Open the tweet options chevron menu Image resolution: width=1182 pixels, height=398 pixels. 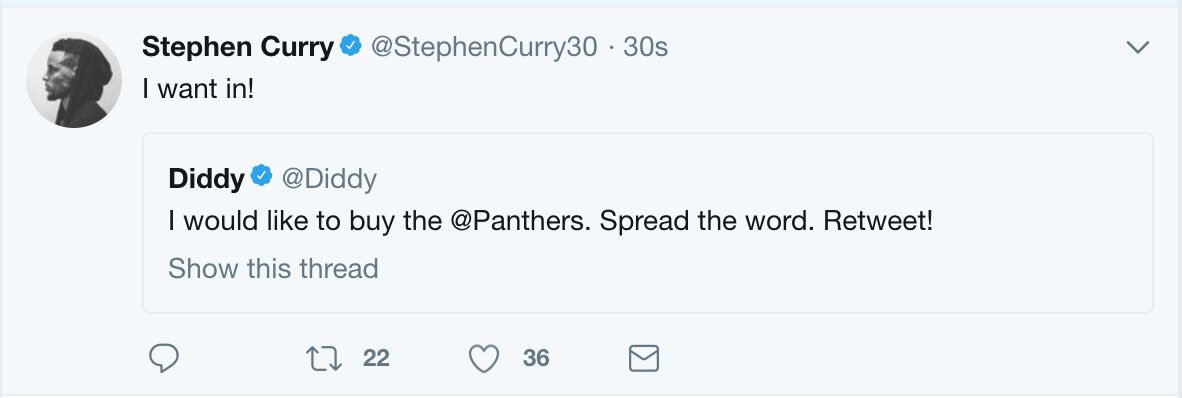pos(1137,47)
